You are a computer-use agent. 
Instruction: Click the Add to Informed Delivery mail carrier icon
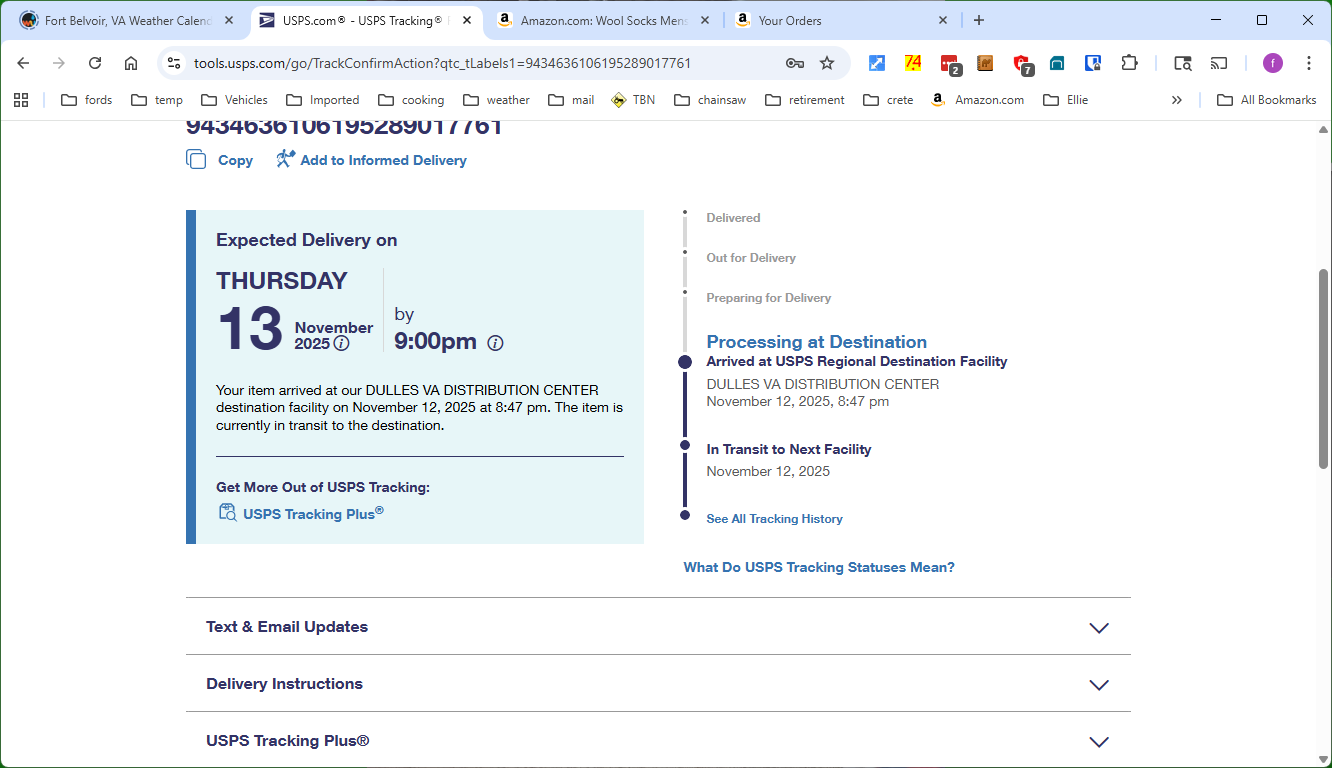(284, 158)
